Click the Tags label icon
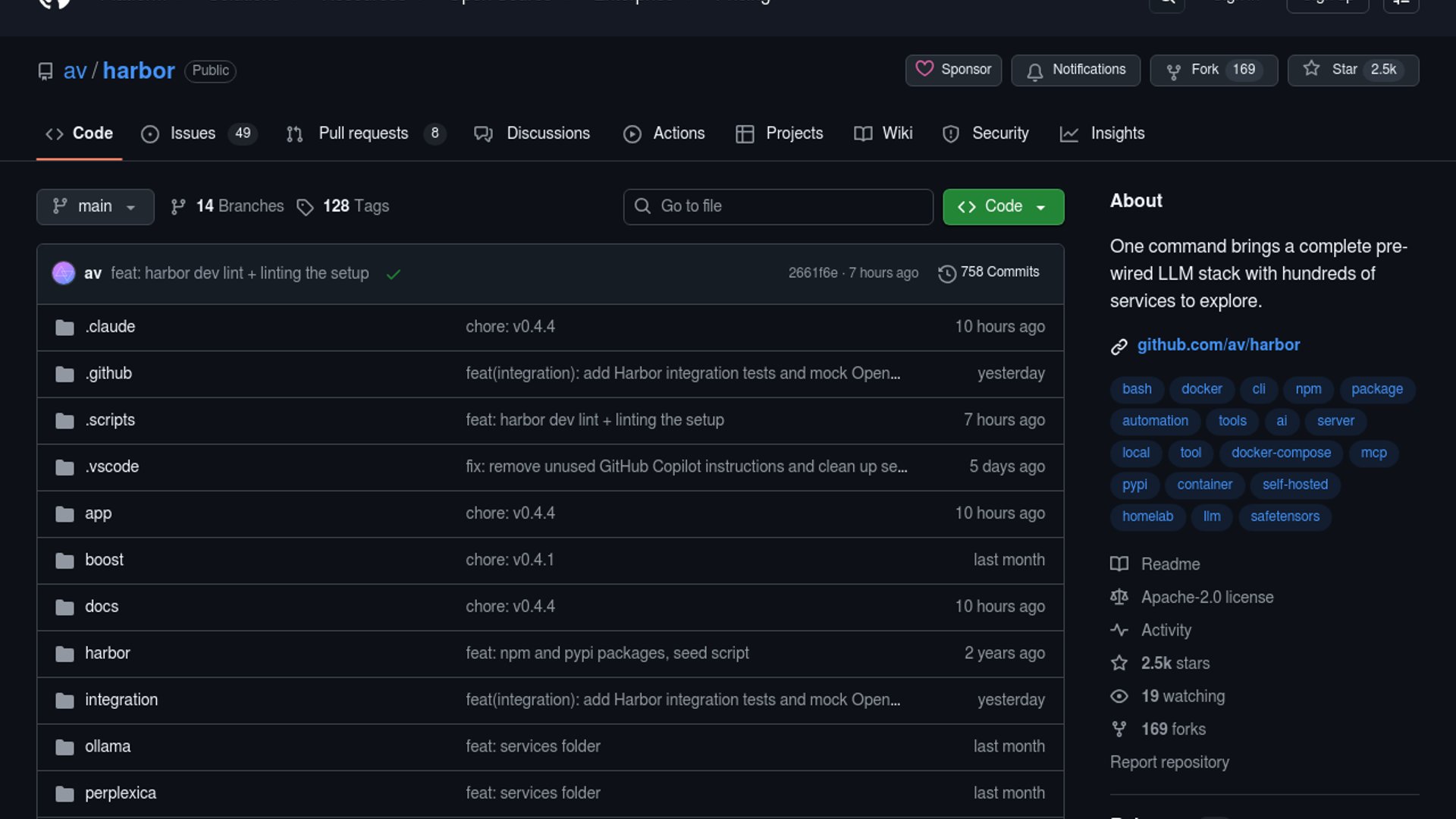 click(305, 207)
